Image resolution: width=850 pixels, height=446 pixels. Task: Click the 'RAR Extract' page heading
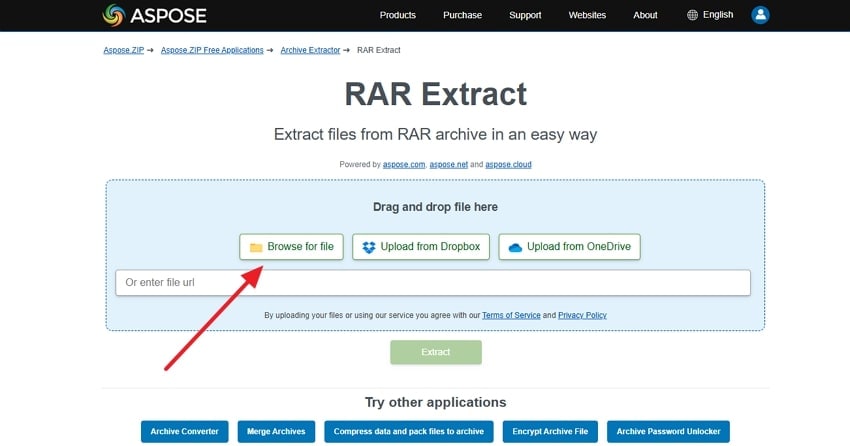click(x=436, y=94)
